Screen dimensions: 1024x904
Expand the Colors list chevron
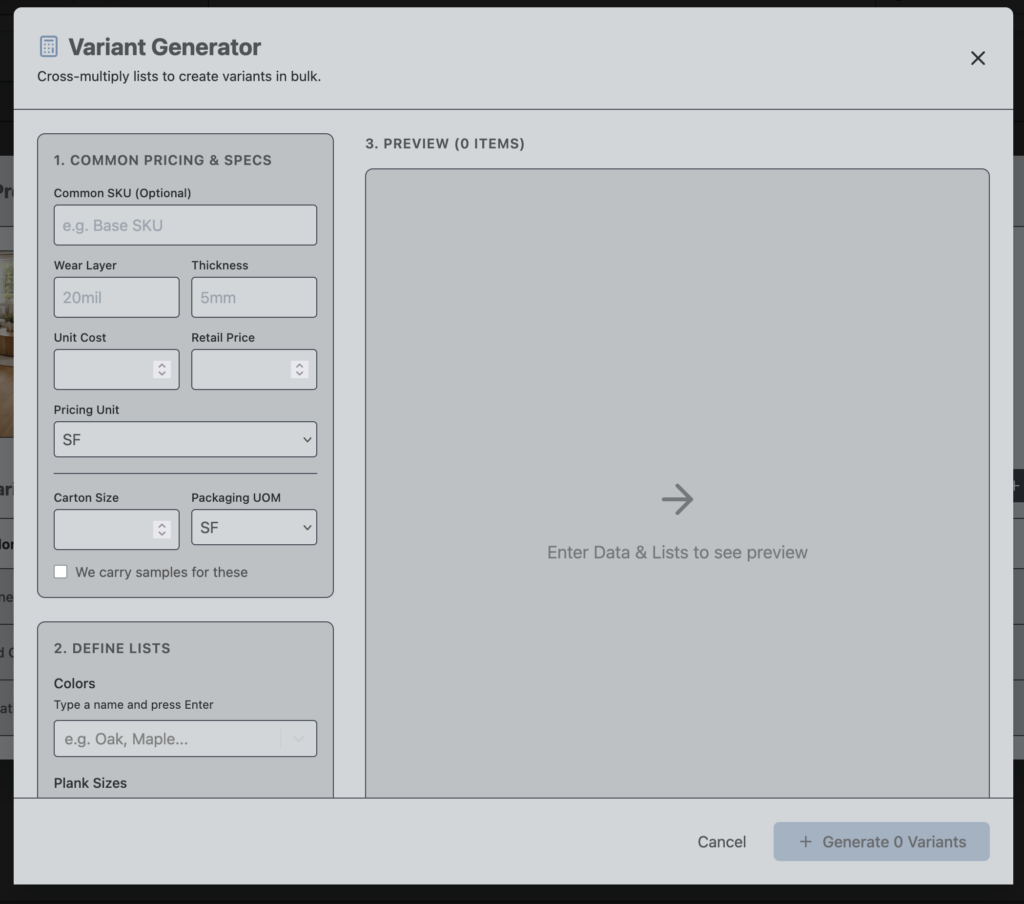click(x=298, y=739)
